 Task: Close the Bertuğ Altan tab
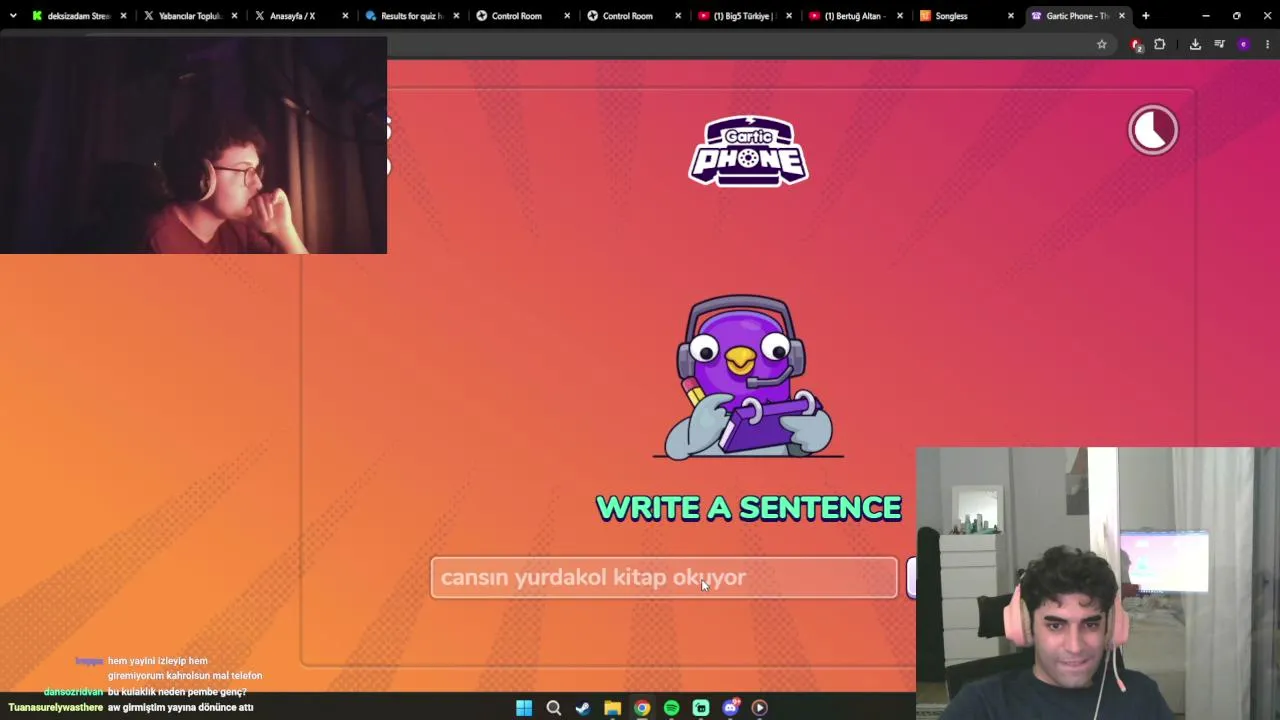pyautogui.click(x=900, y=16)
